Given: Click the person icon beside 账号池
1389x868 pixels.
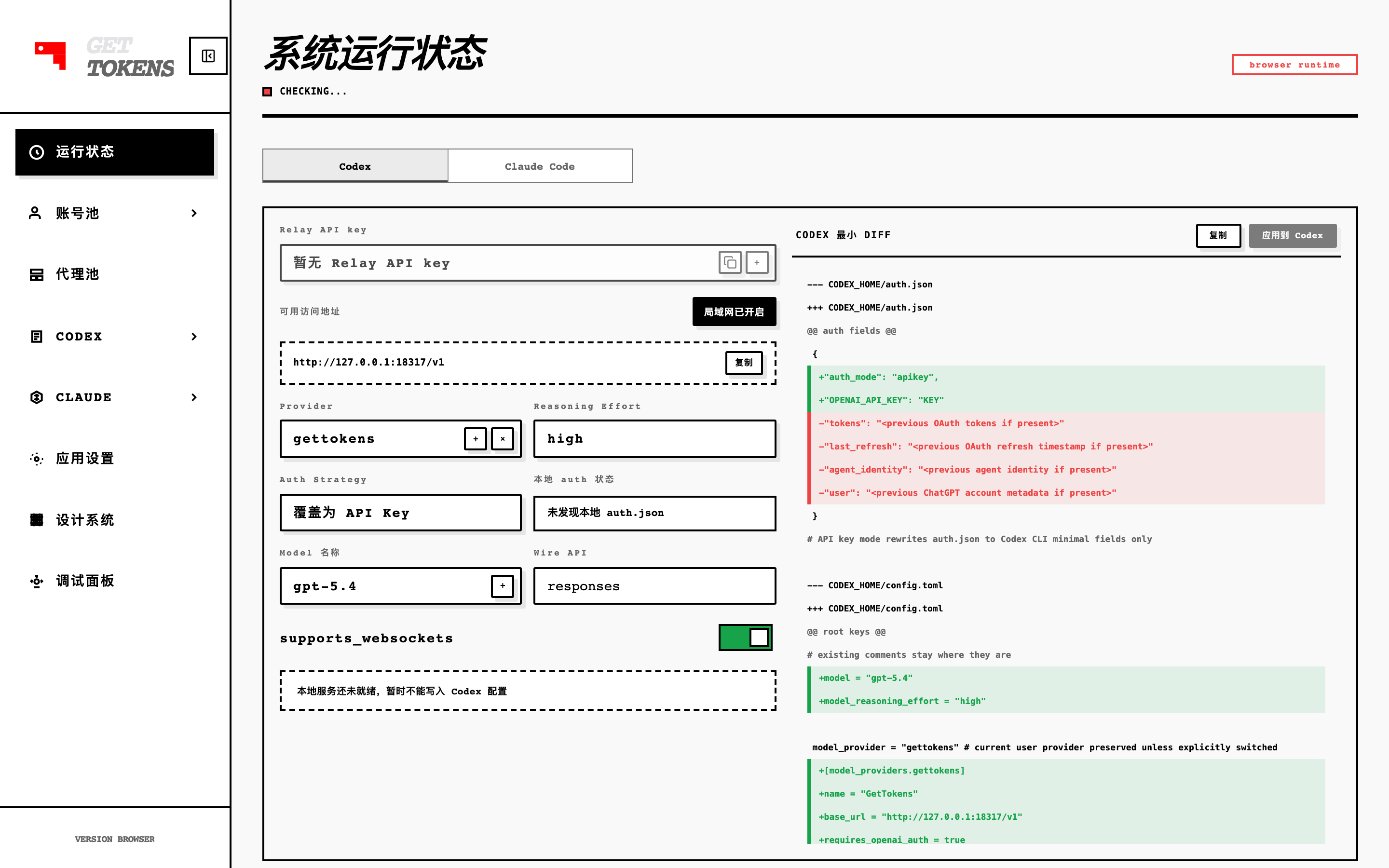Looking at the screenshot, I should pos(35,213).
